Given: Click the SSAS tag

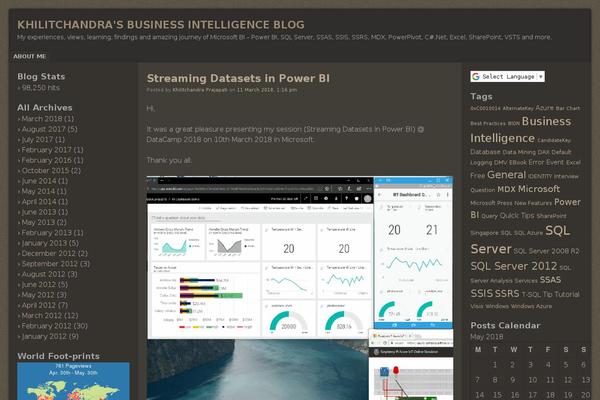Looking at the screenshot, I should [x=550, y=280].
